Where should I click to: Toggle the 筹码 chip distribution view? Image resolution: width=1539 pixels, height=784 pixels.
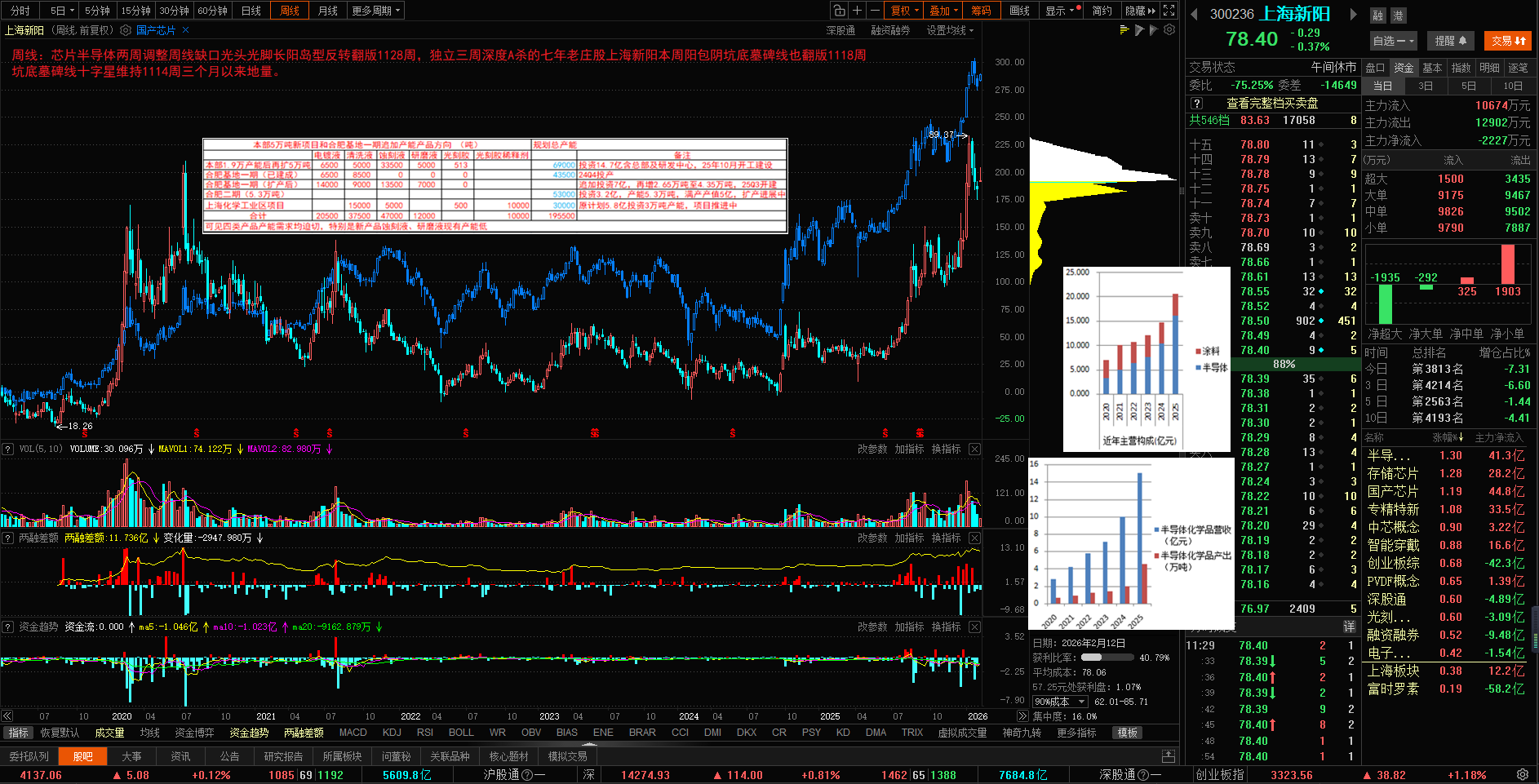click(x=982, y=11)
